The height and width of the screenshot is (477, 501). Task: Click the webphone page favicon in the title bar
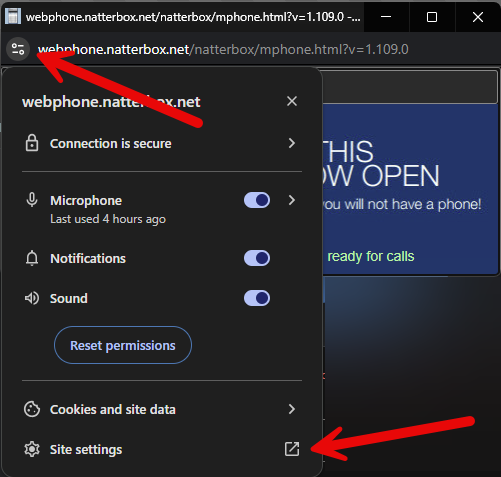13,16
